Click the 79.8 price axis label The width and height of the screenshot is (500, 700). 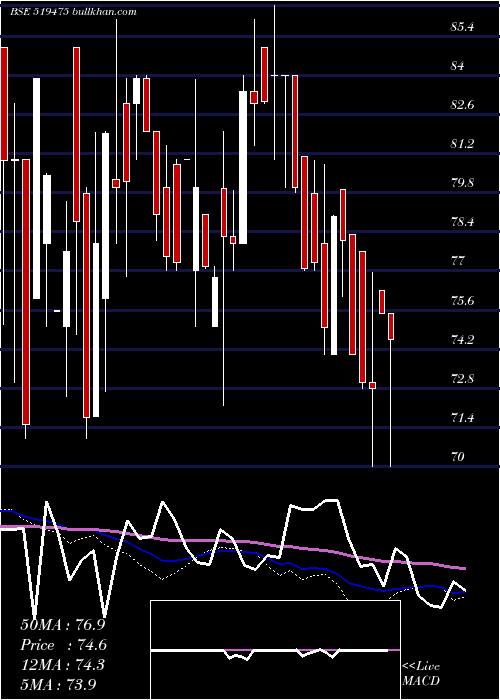coord(462,183)
